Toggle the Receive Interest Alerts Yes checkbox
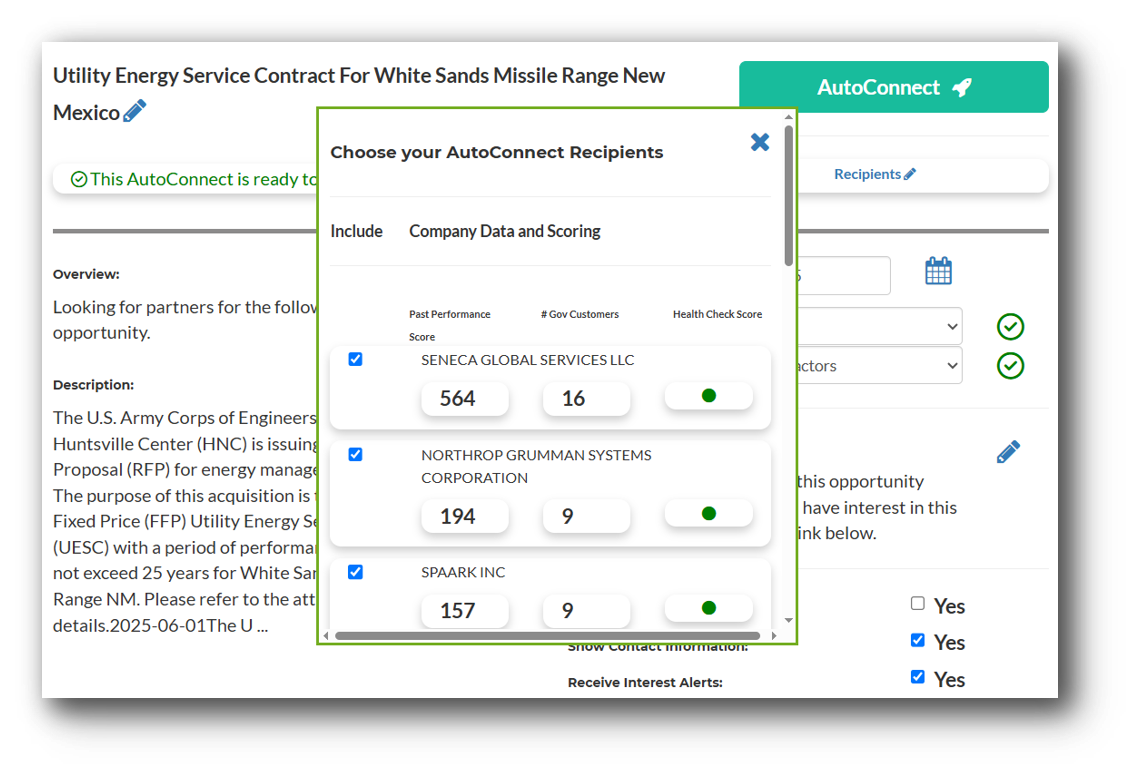The height and width of the screenshot is (782, 1142). coord(918,677)
